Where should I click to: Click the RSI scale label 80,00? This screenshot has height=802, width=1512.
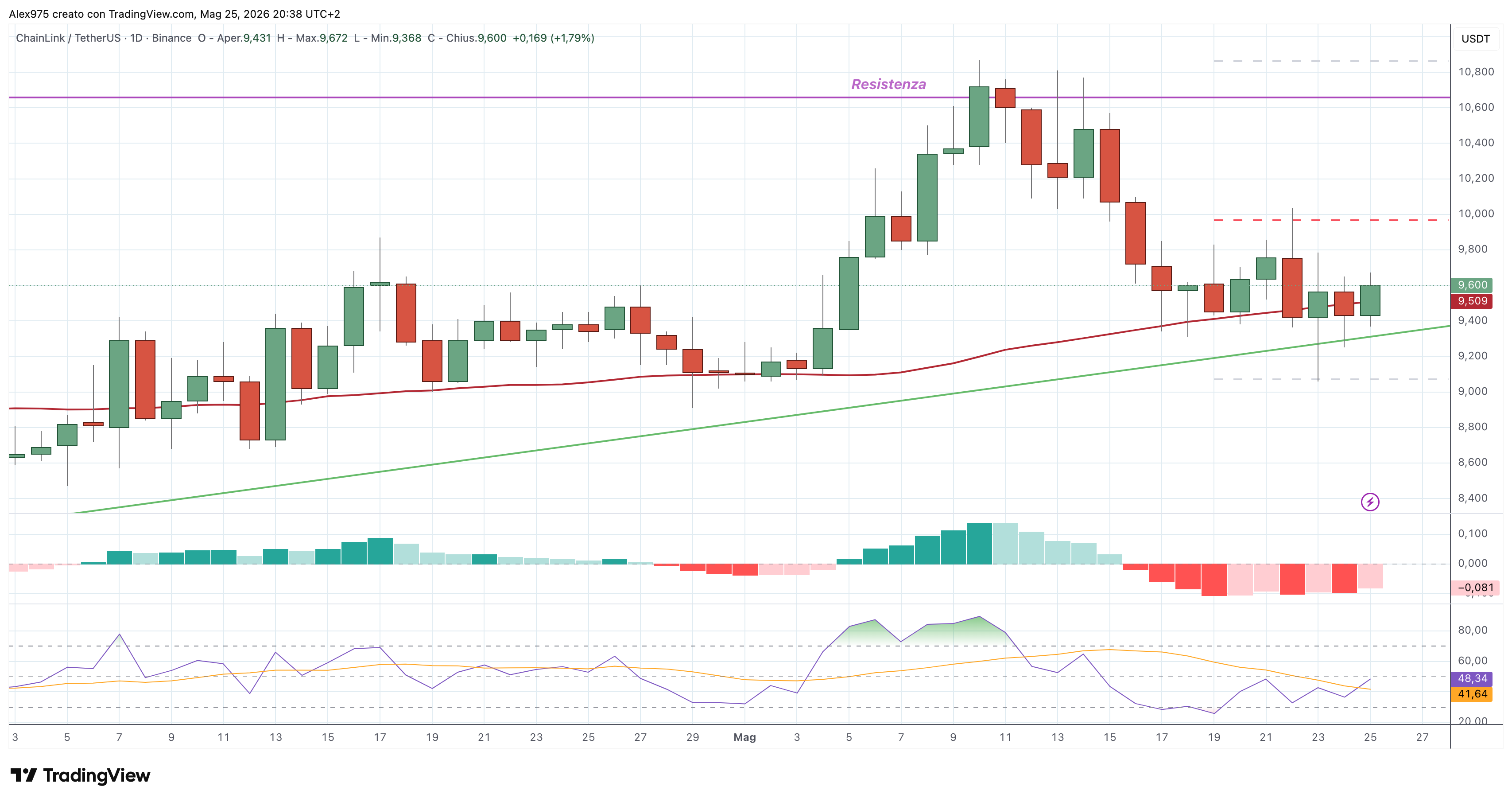point(1473,630)
